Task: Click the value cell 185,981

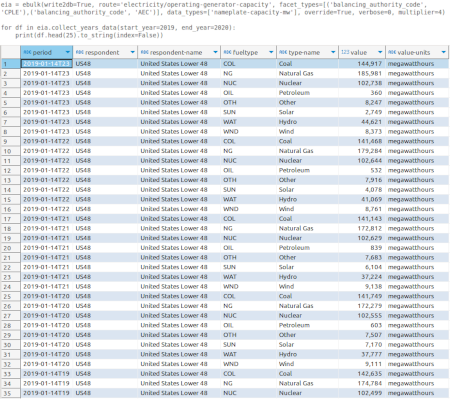Action: [x=362, y=73]
